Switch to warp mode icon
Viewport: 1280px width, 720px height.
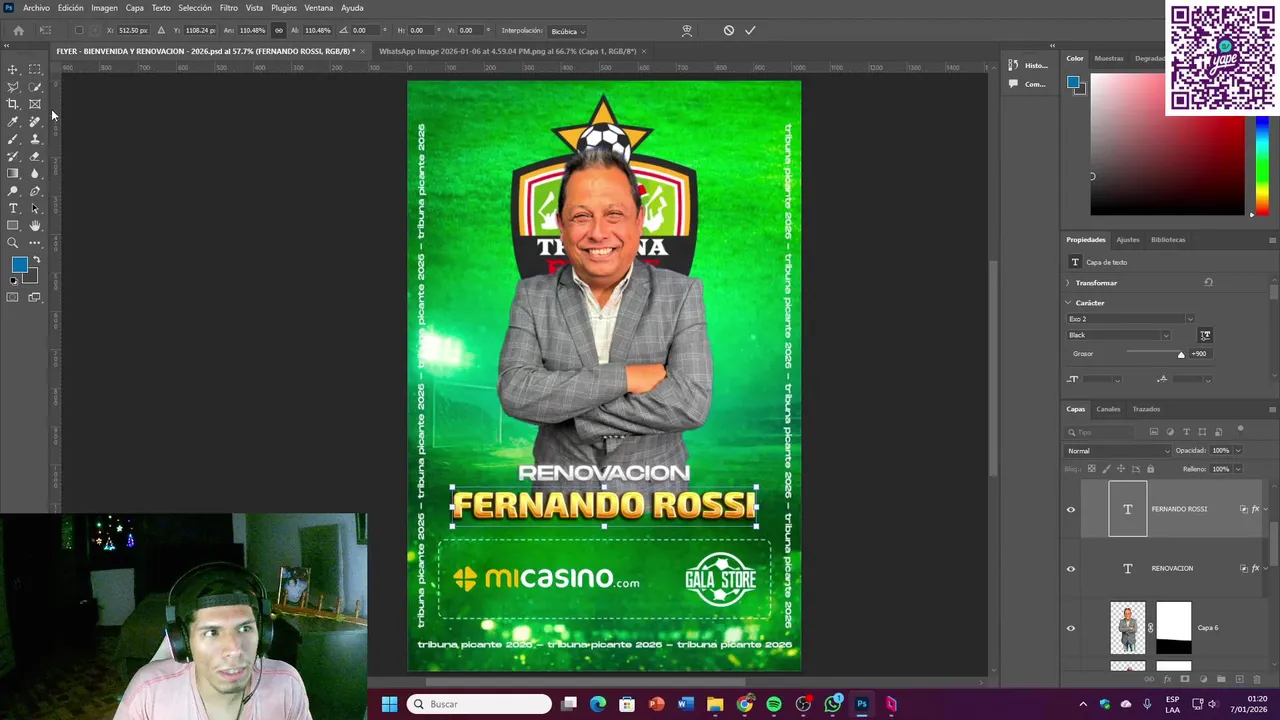pos(687,30)
